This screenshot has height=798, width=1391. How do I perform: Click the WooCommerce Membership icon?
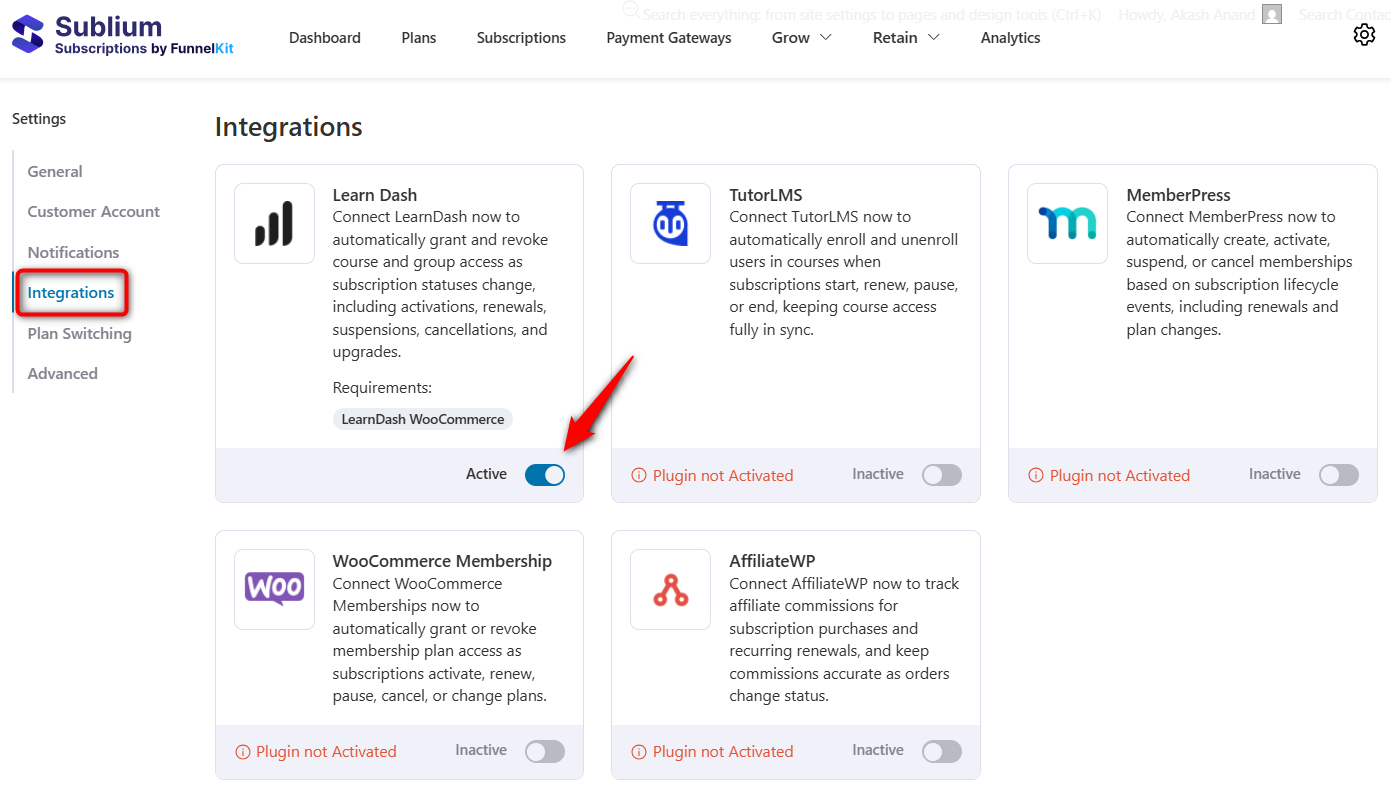(274, 589)
